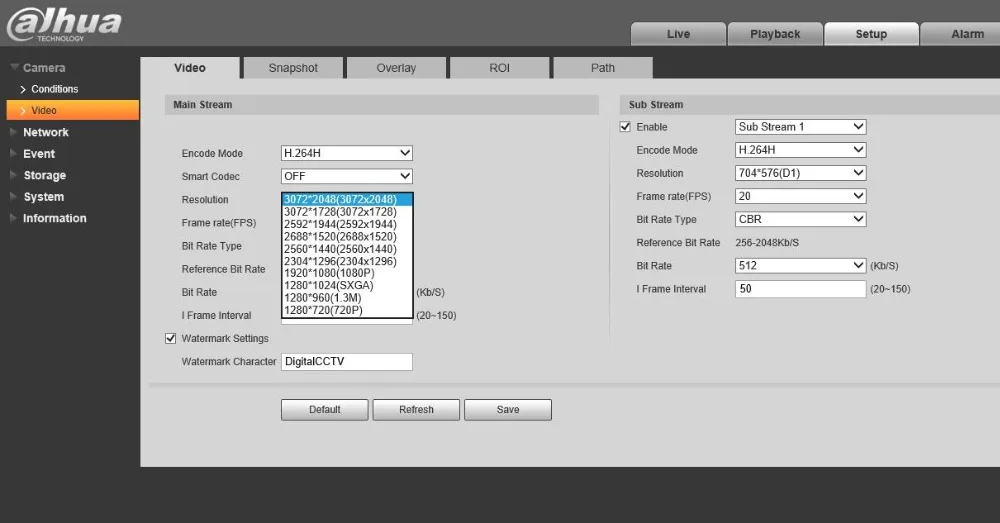Choose 1920*1080(1080P) resolution option
The image size is (1000, 523).
347,273
